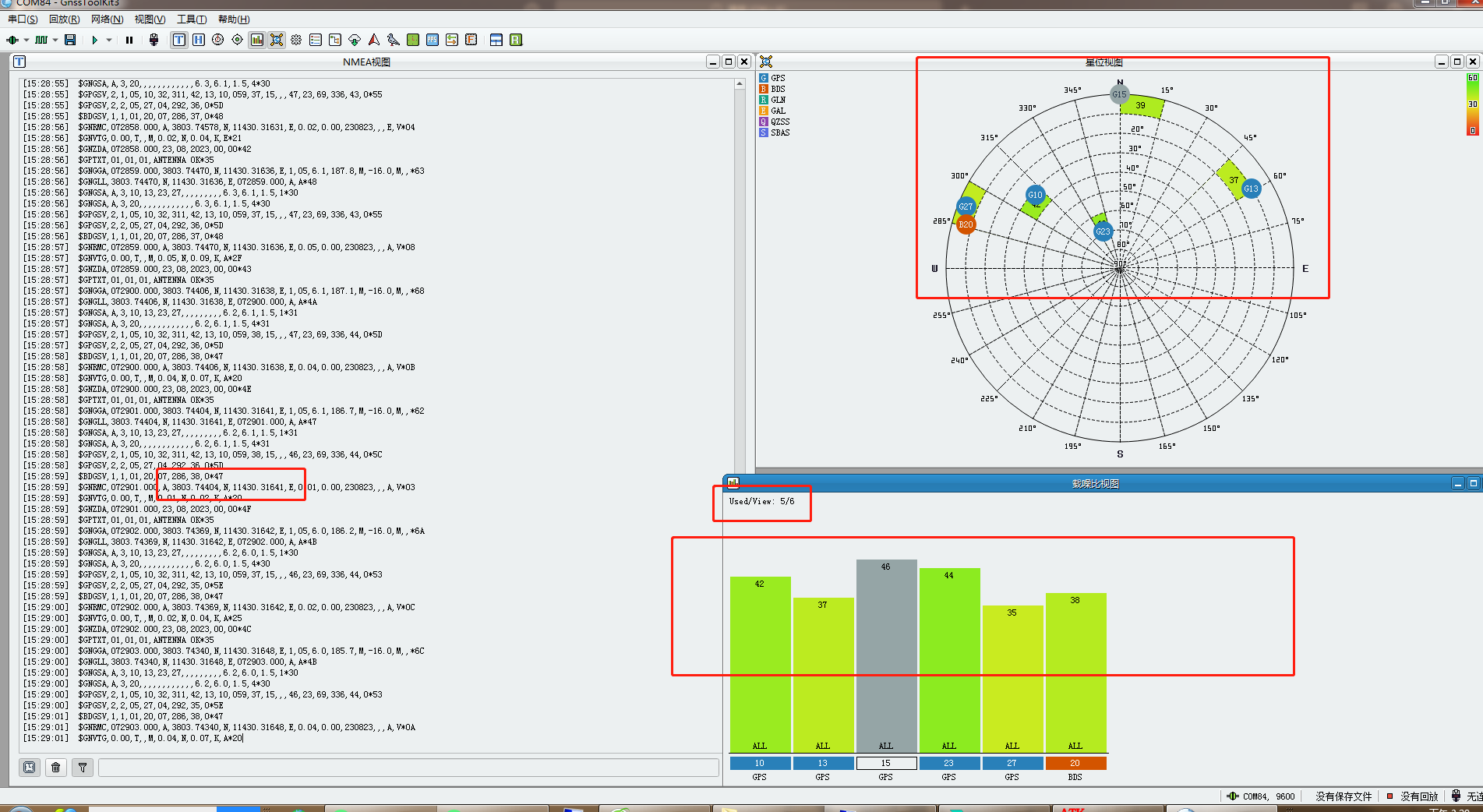Toggle QZSS constellation in sky view legend
Image resolution: width=1483 pixels, height=812 pixels.
[775, 122]
